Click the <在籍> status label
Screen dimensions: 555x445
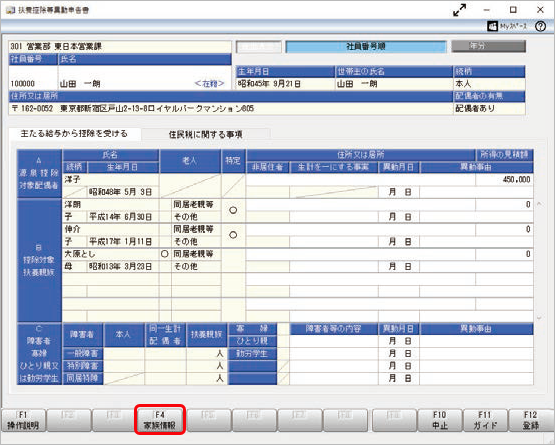click(209, 84)
